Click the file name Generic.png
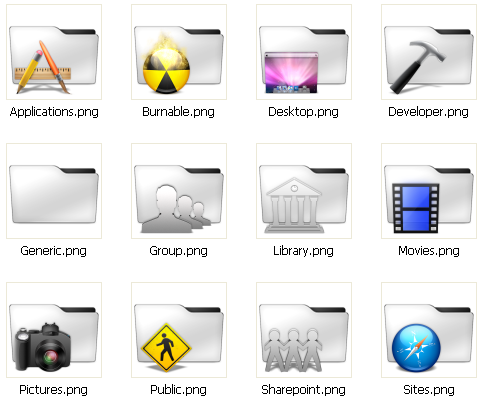The height and width of the screenshot is (401, 482). pos(53,251)
